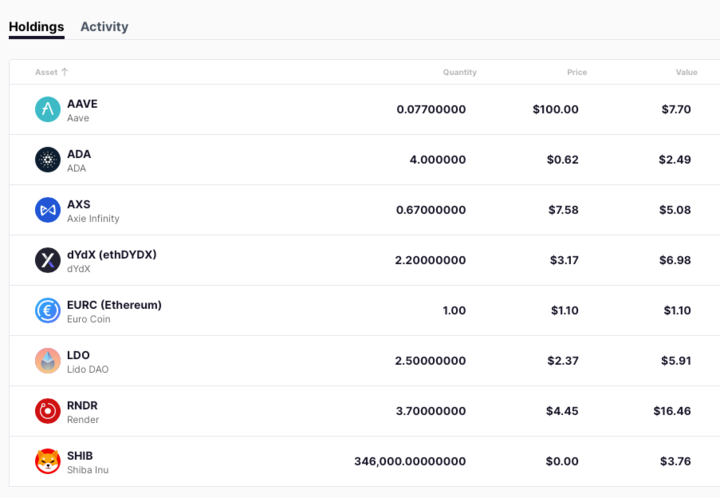Select the 'Shiba Inu' subtitle text
This screenshot has width=720, height=498.
click(x=88, y=470)
